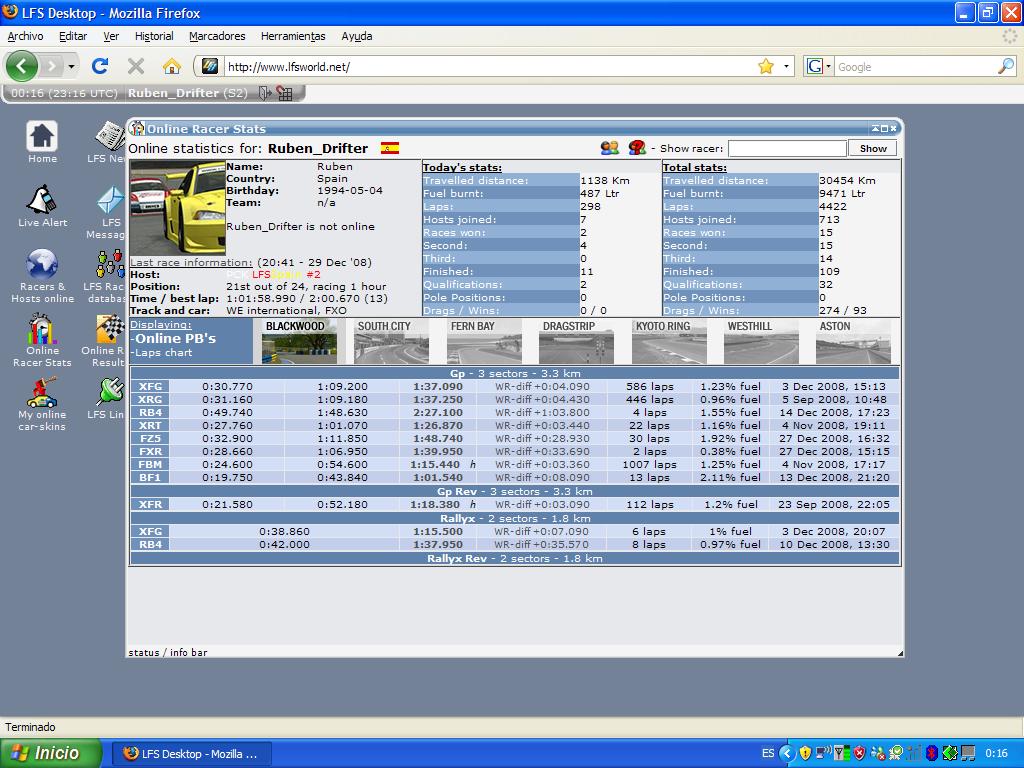Screen dimensions: 1024x768
Task: Click the Inicio start button
Action: [51, 753]
